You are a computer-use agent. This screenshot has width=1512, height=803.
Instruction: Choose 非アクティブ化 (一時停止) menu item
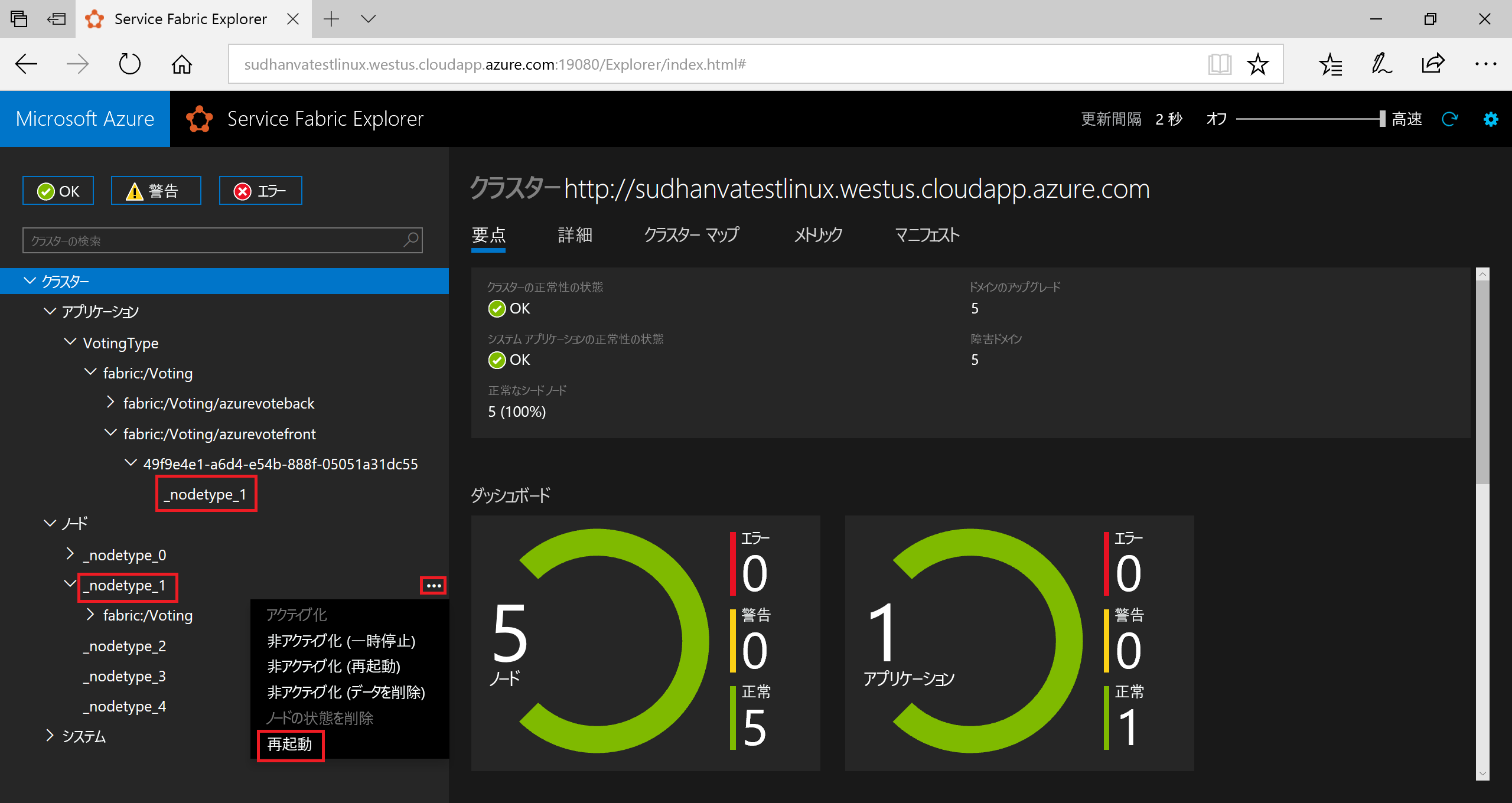(x=341, y=641)
